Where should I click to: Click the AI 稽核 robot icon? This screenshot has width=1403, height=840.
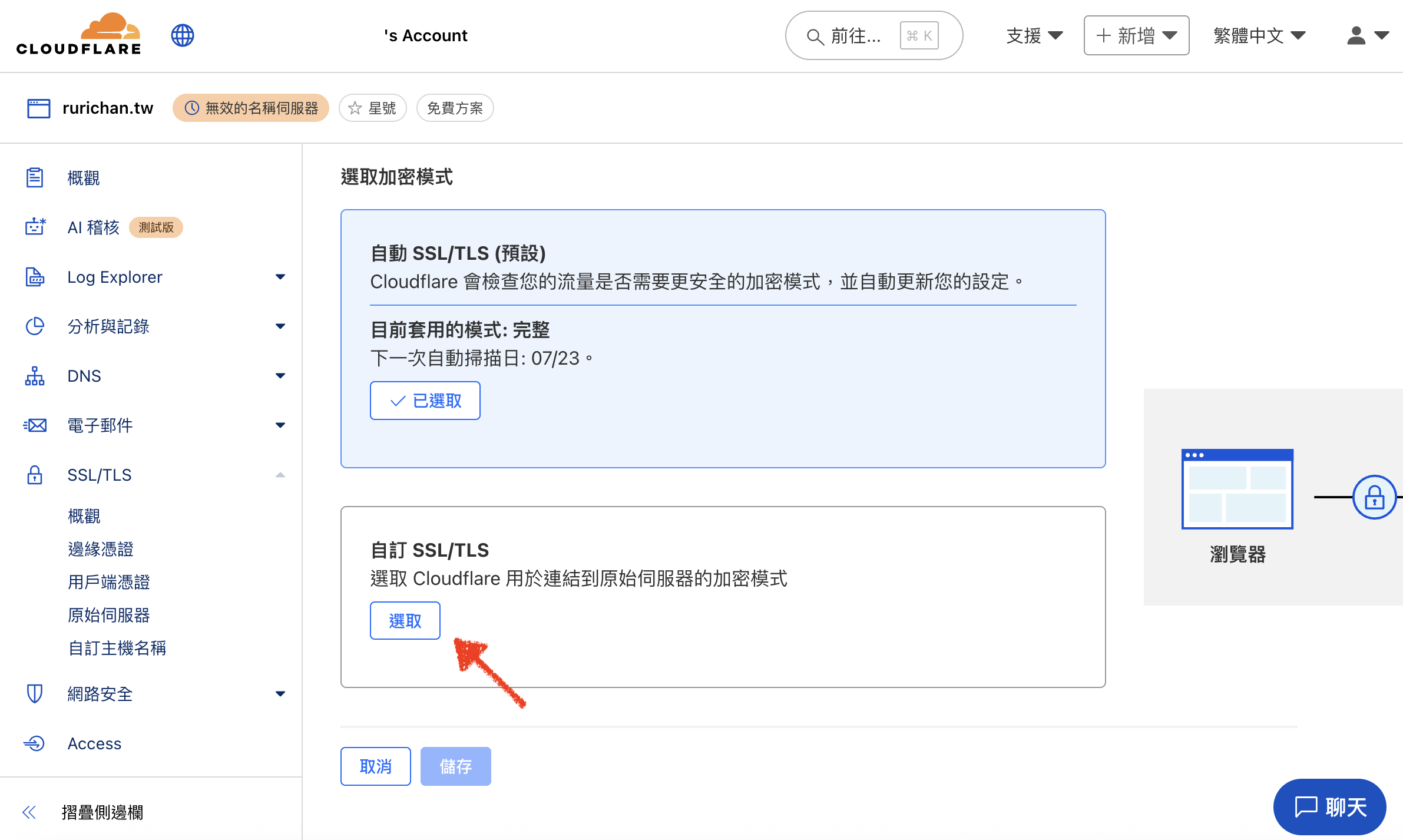(x=35, y=227)
